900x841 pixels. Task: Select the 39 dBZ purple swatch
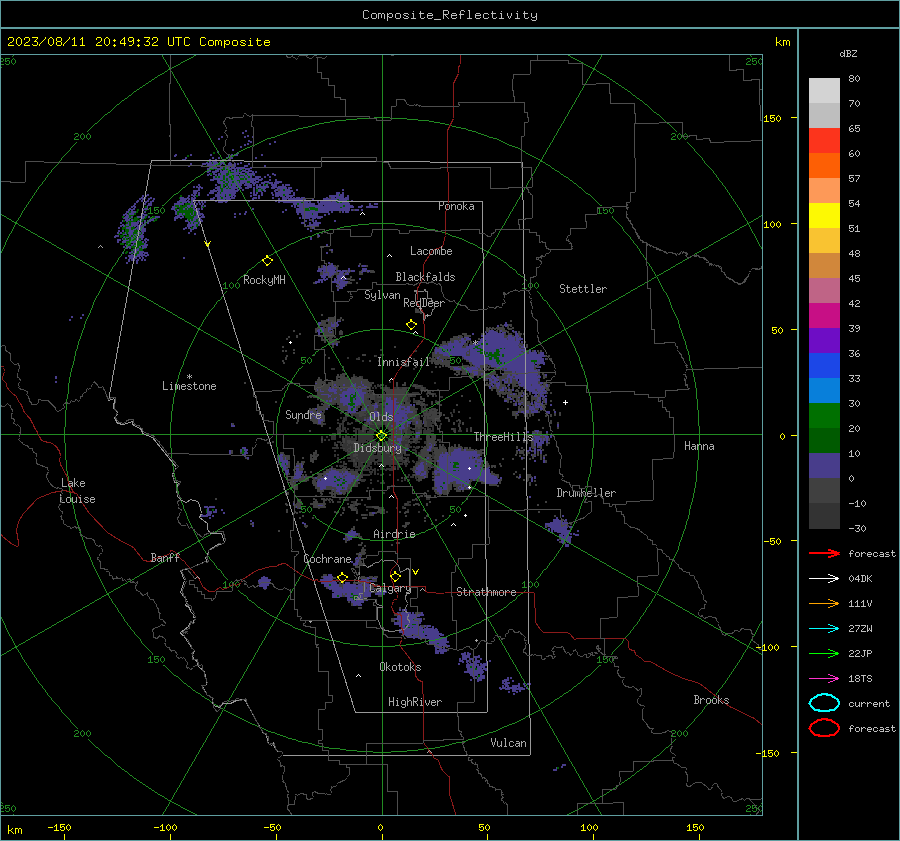(824, 340)
